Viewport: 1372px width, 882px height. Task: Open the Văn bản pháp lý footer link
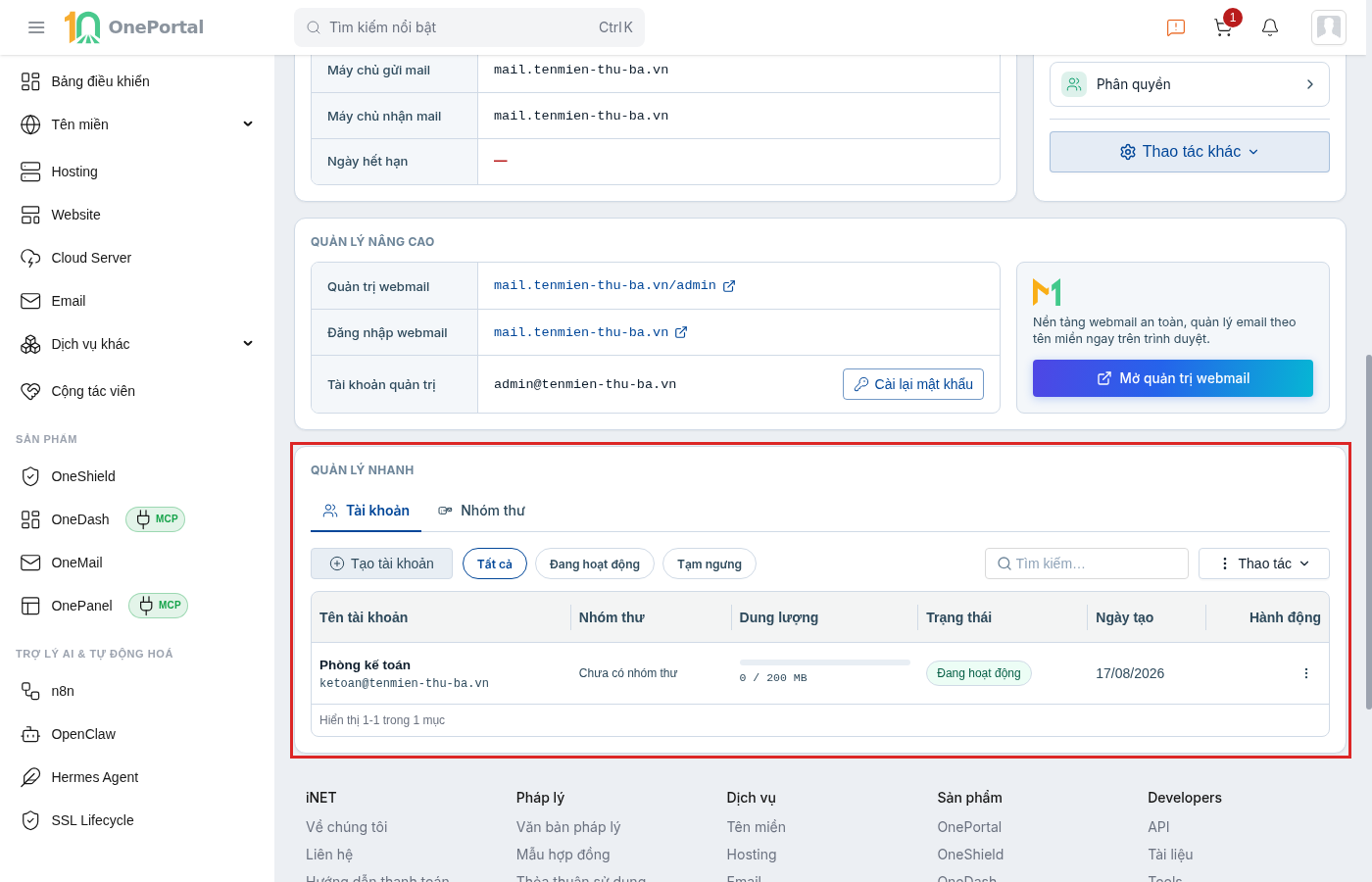click(x=568, y=827)
